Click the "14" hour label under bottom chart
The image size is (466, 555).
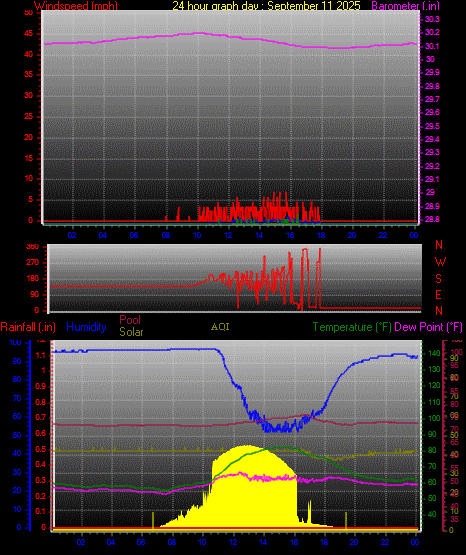(263, 542)
